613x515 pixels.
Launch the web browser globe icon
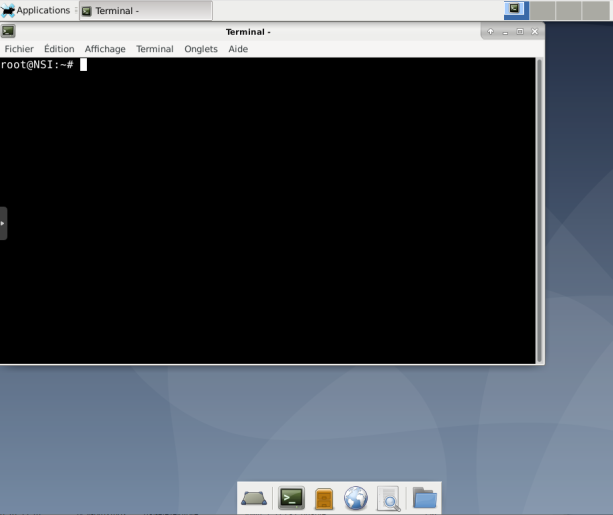[x=356, y=498]
